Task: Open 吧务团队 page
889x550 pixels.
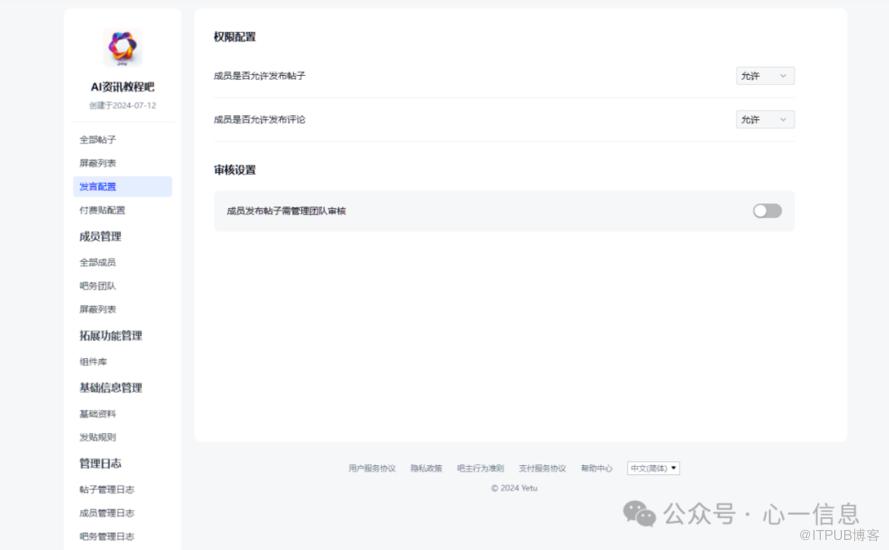Action: [98, 286]
